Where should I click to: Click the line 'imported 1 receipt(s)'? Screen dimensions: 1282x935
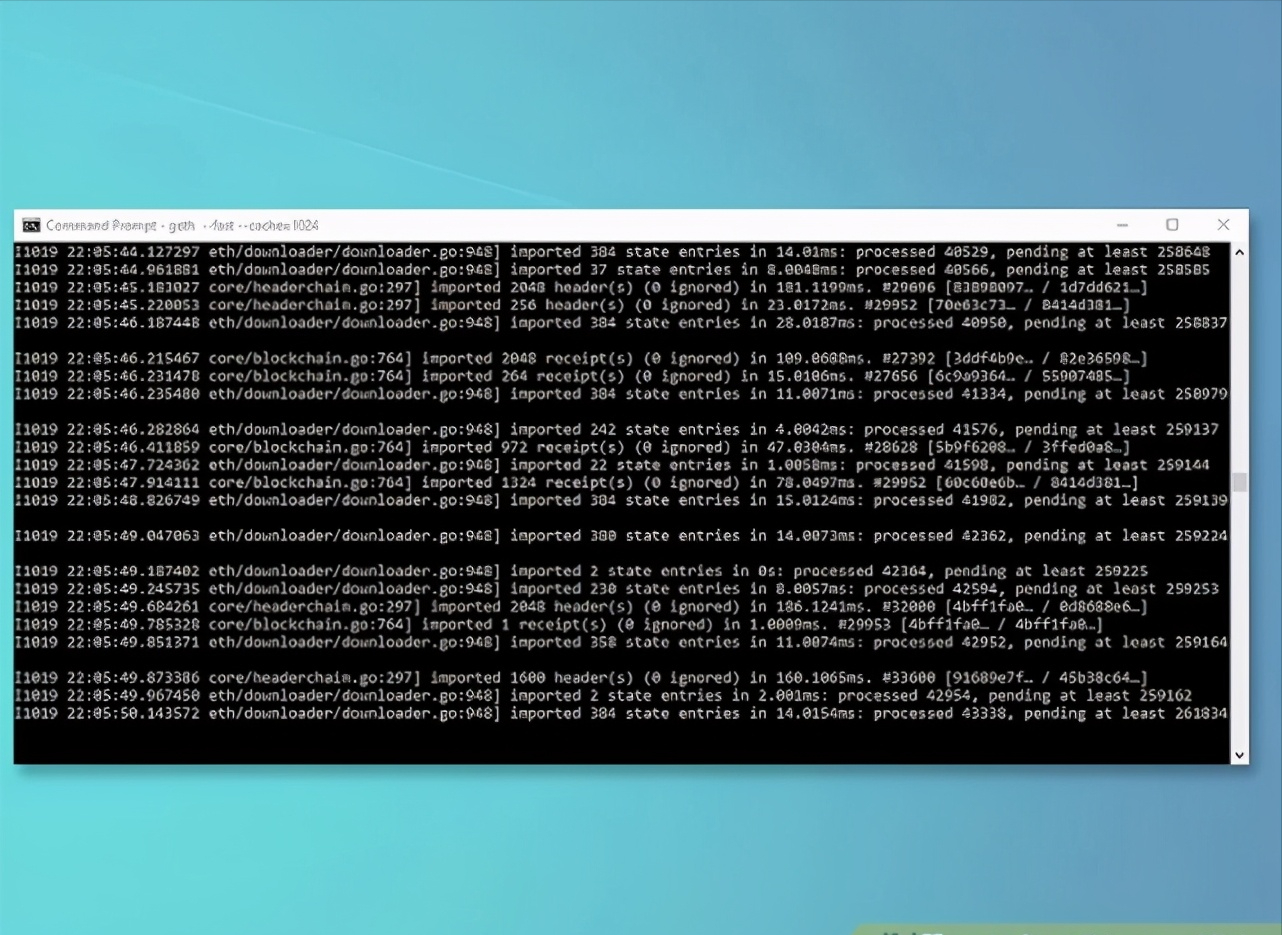[x=560, y=624]
